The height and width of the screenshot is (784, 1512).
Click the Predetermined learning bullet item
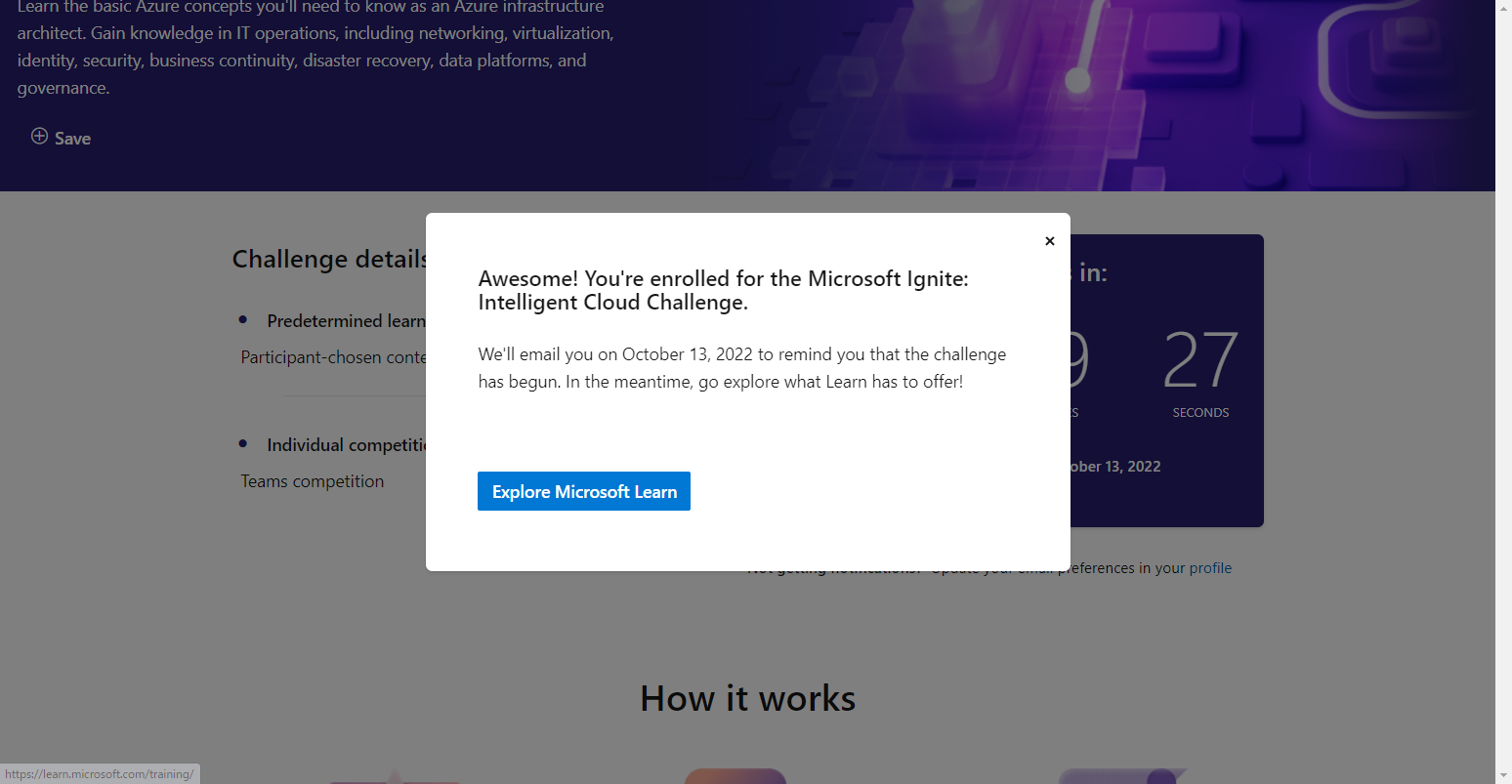click(x=347, y=320)
